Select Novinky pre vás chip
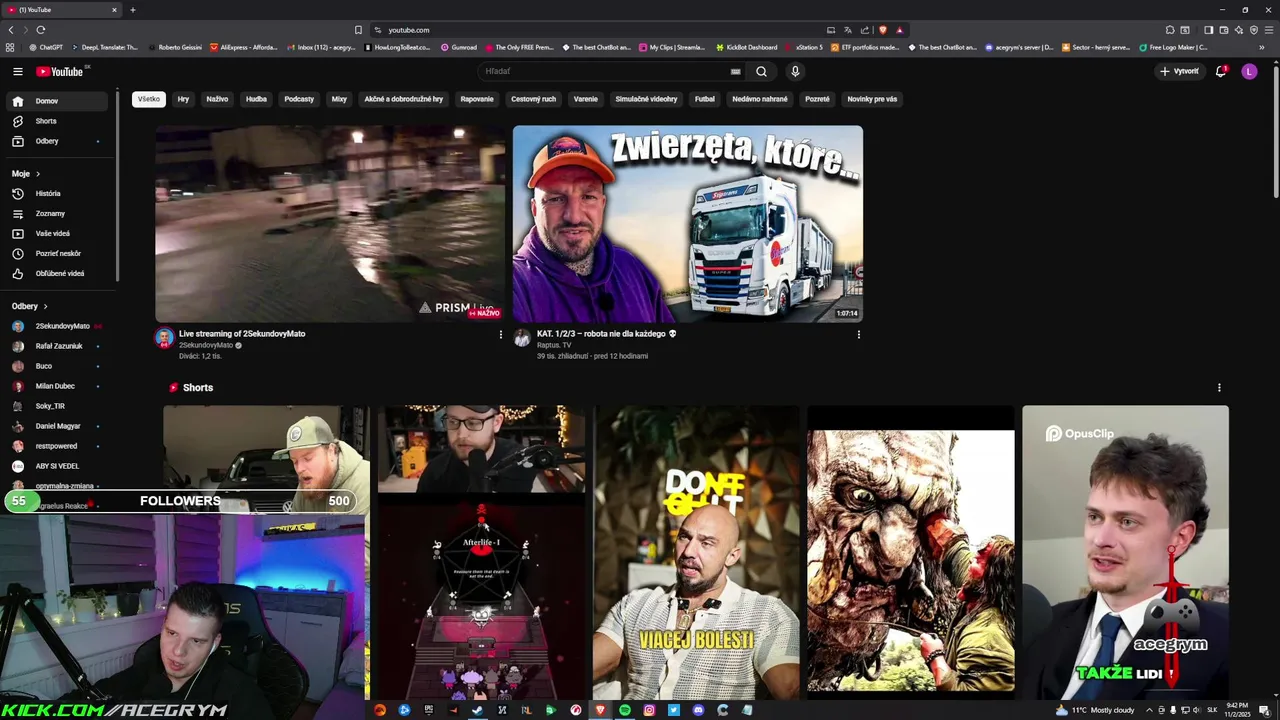 [872, 99]
